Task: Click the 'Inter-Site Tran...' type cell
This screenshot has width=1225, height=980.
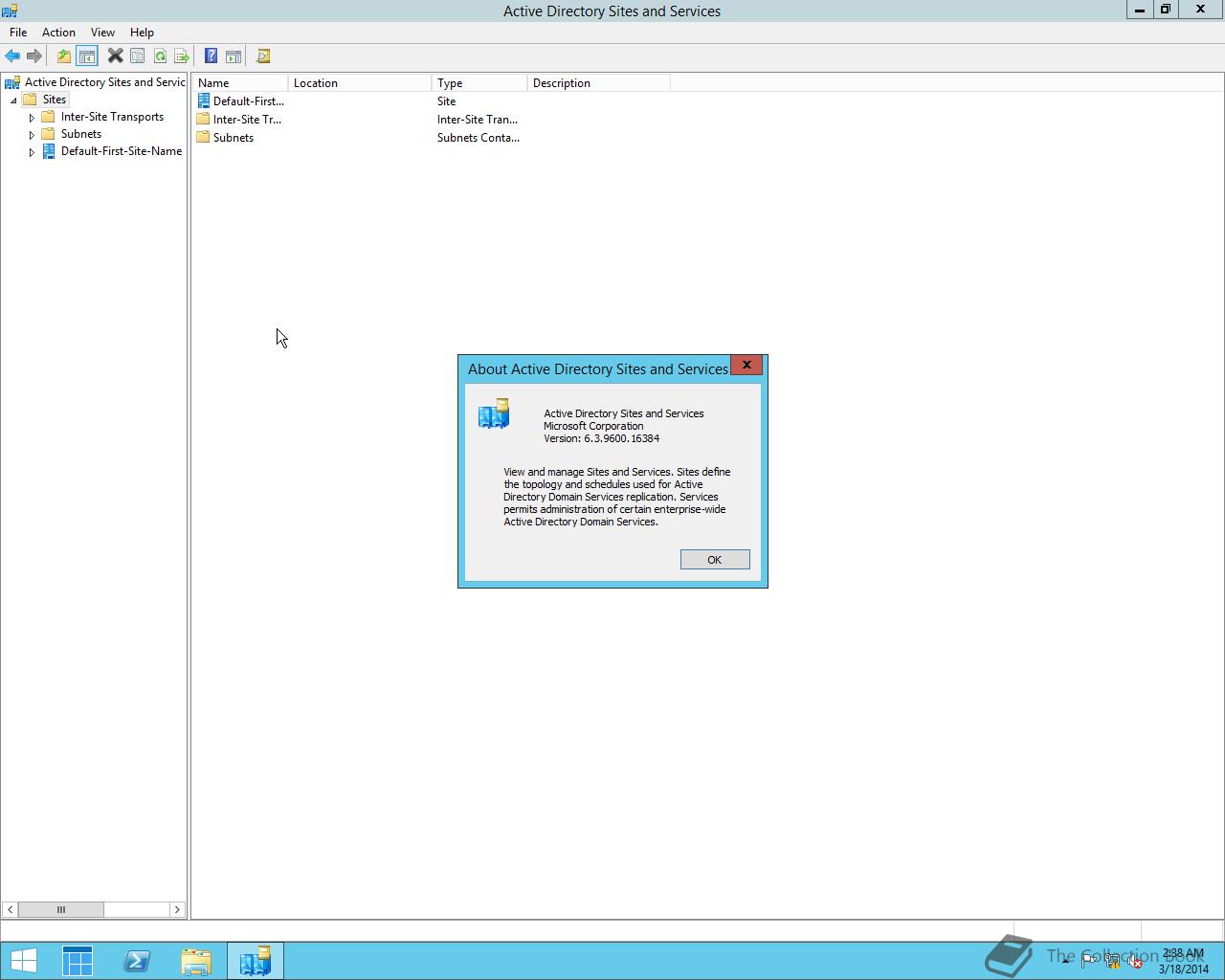Action: click(x=478, y=120)
